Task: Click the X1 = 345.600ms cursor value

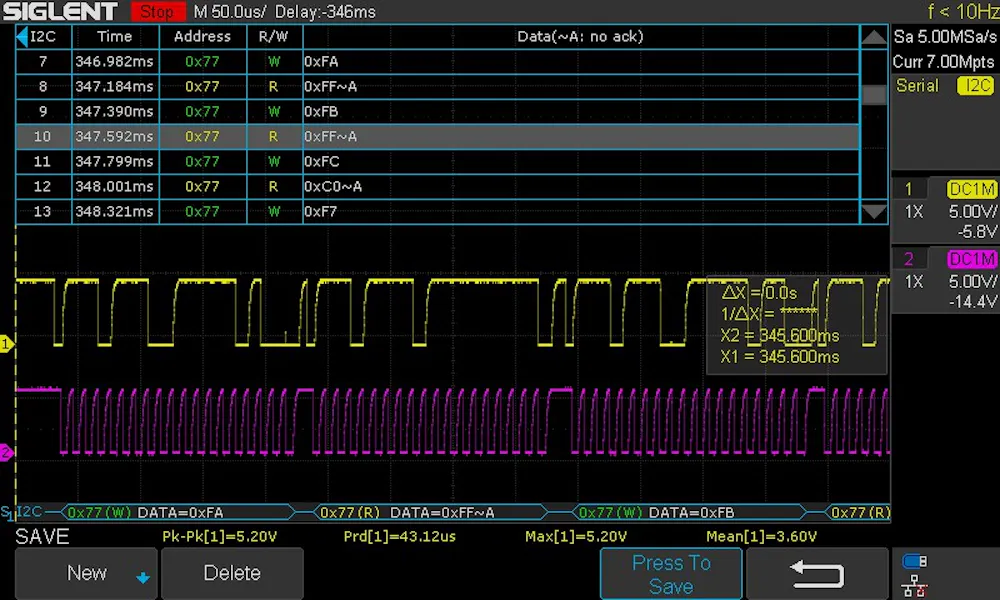Action: (x=780, y=357)
